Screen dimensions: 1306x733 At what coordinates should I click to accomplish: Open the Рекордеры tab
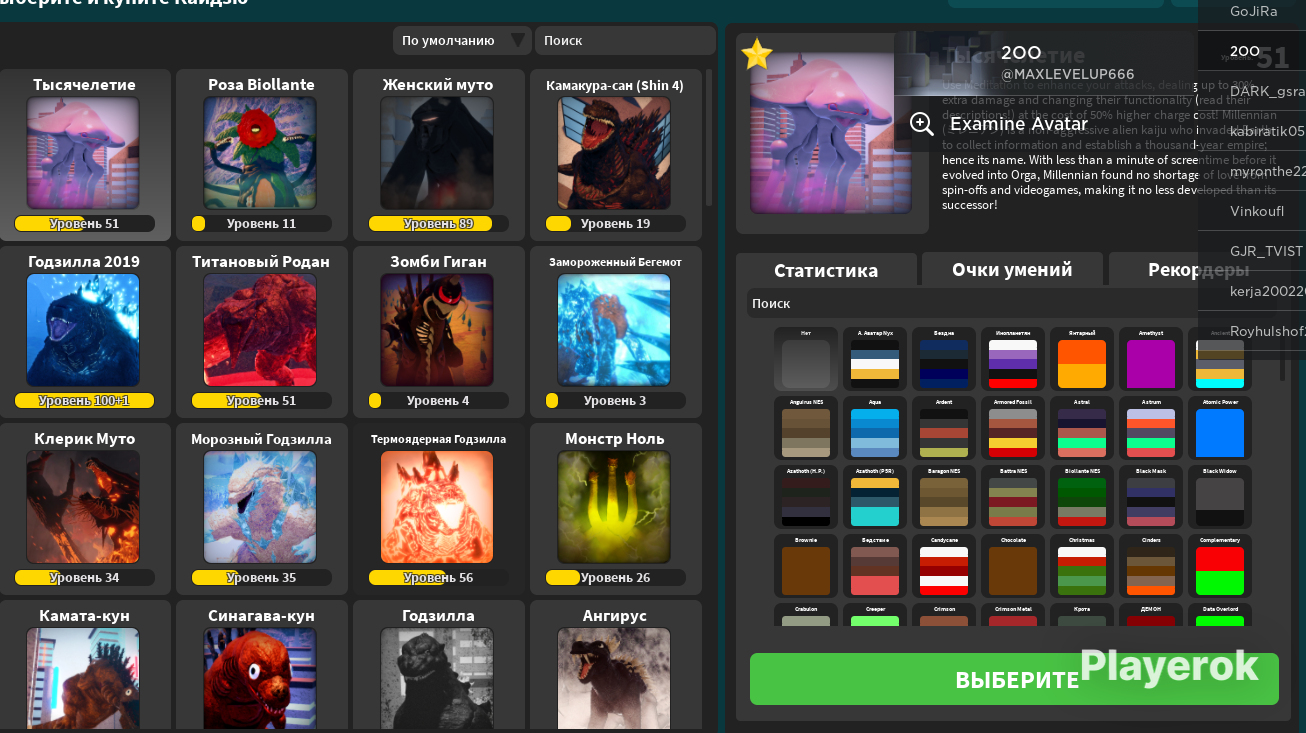[1198, 269]
